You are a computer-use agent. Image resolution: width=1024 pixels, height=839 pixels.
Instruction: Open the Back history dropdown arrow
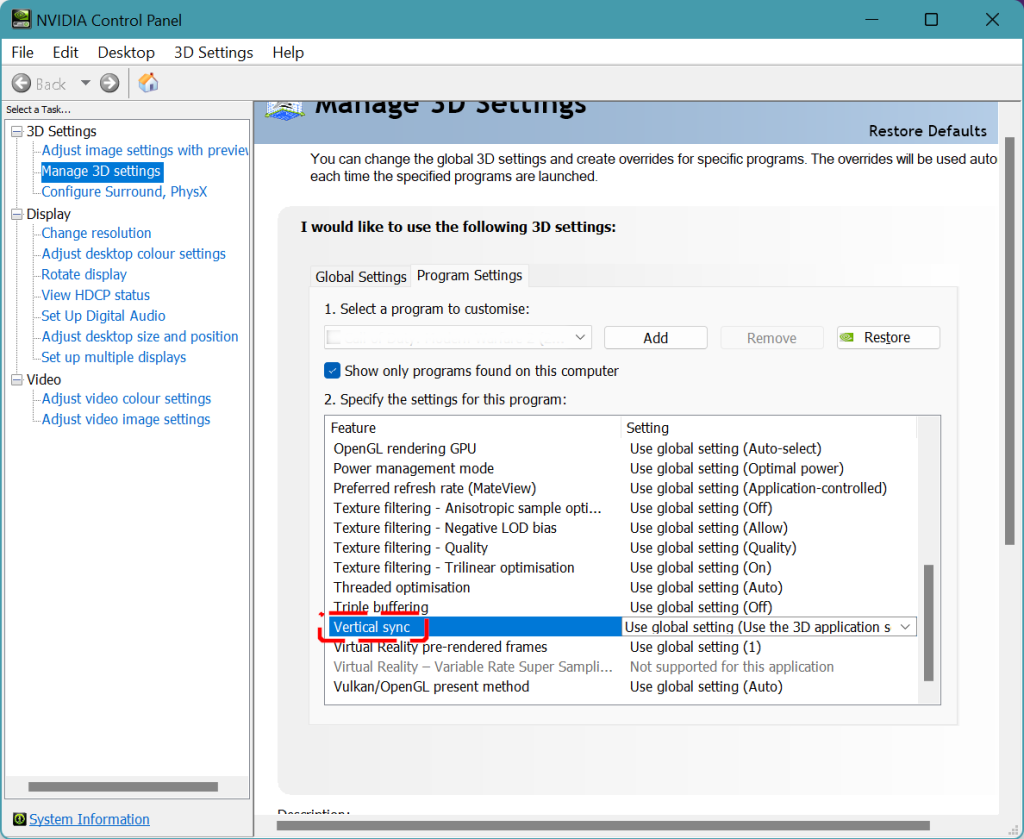click(86, 83)
